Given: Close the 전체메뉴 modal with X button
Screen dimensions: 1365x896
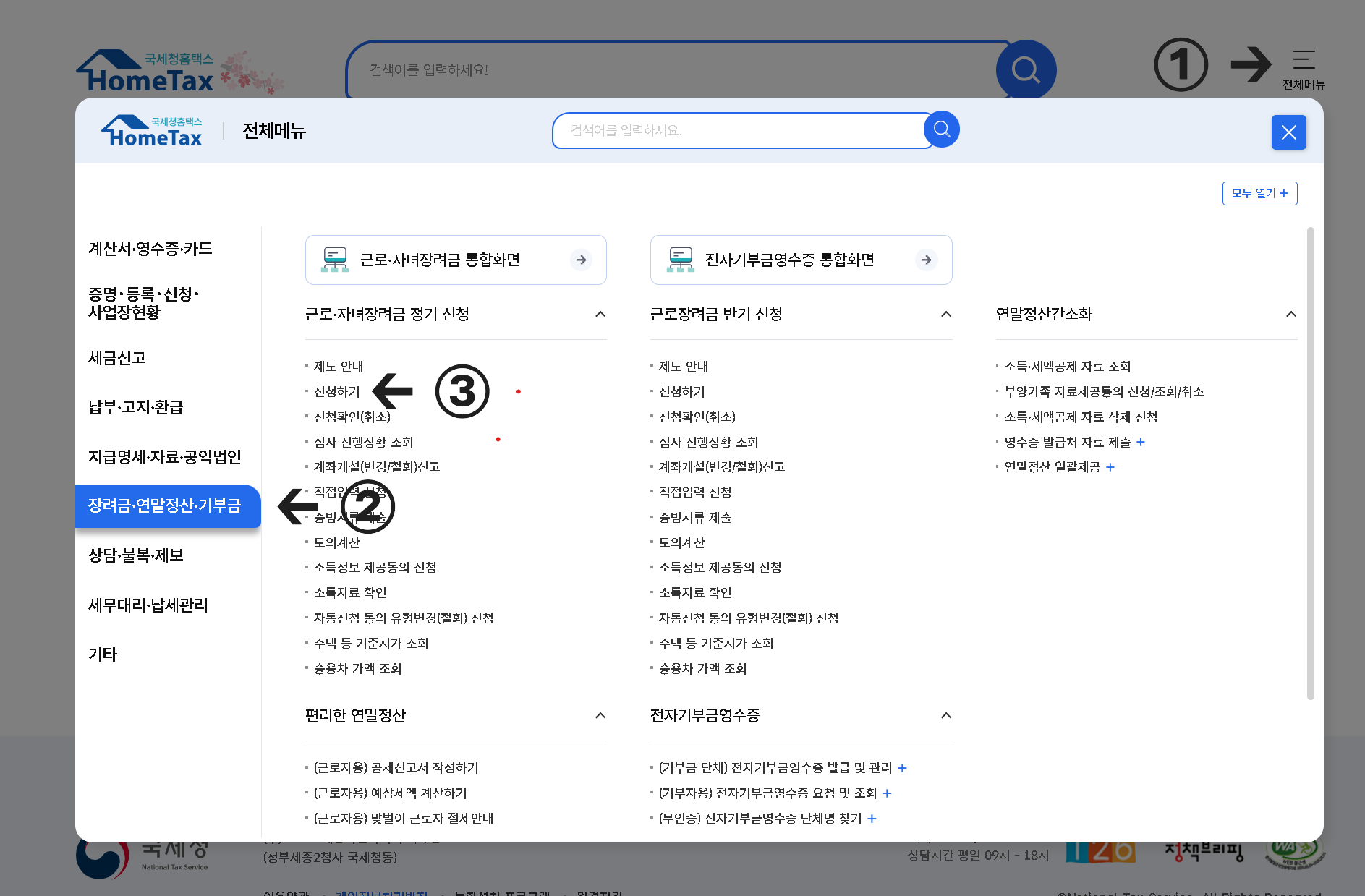Looking at the screenshot, I should point(1288,132).
